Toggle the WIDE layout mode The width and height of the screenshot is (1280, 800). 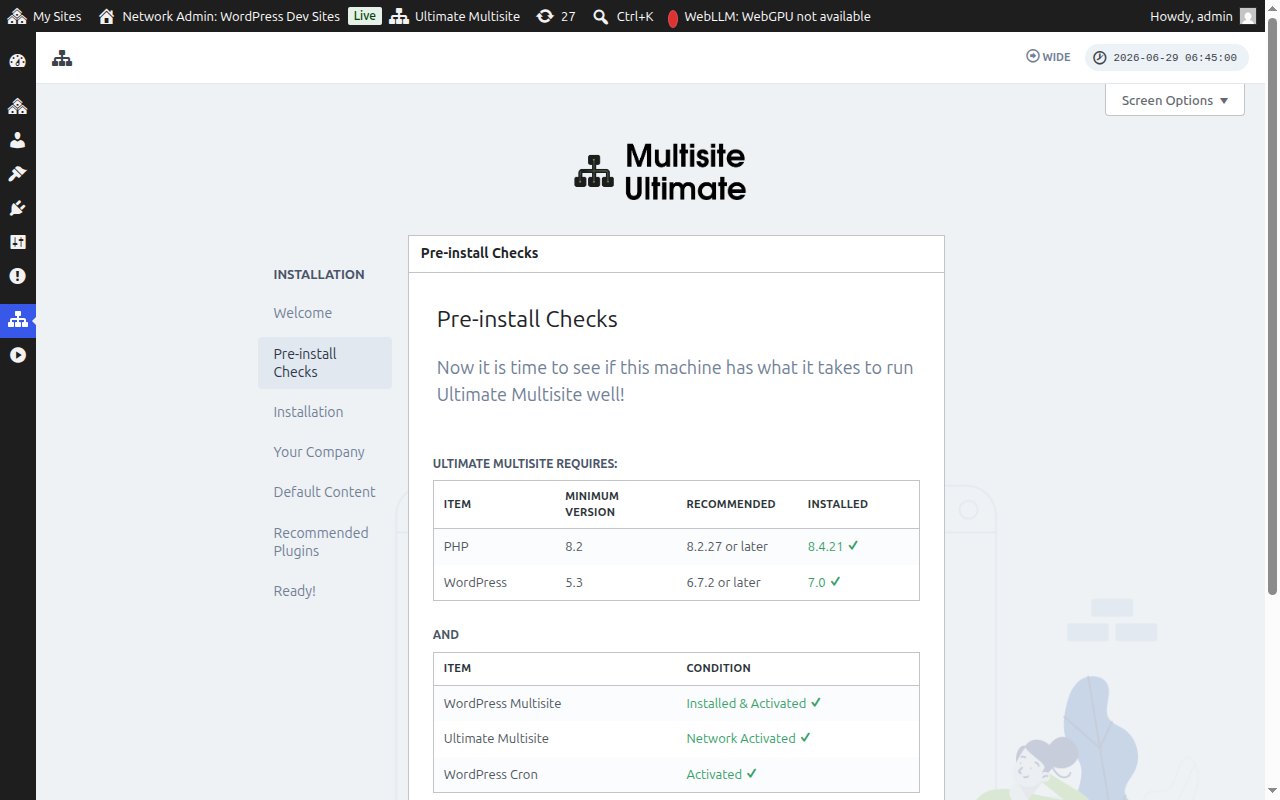point(1048,57)
